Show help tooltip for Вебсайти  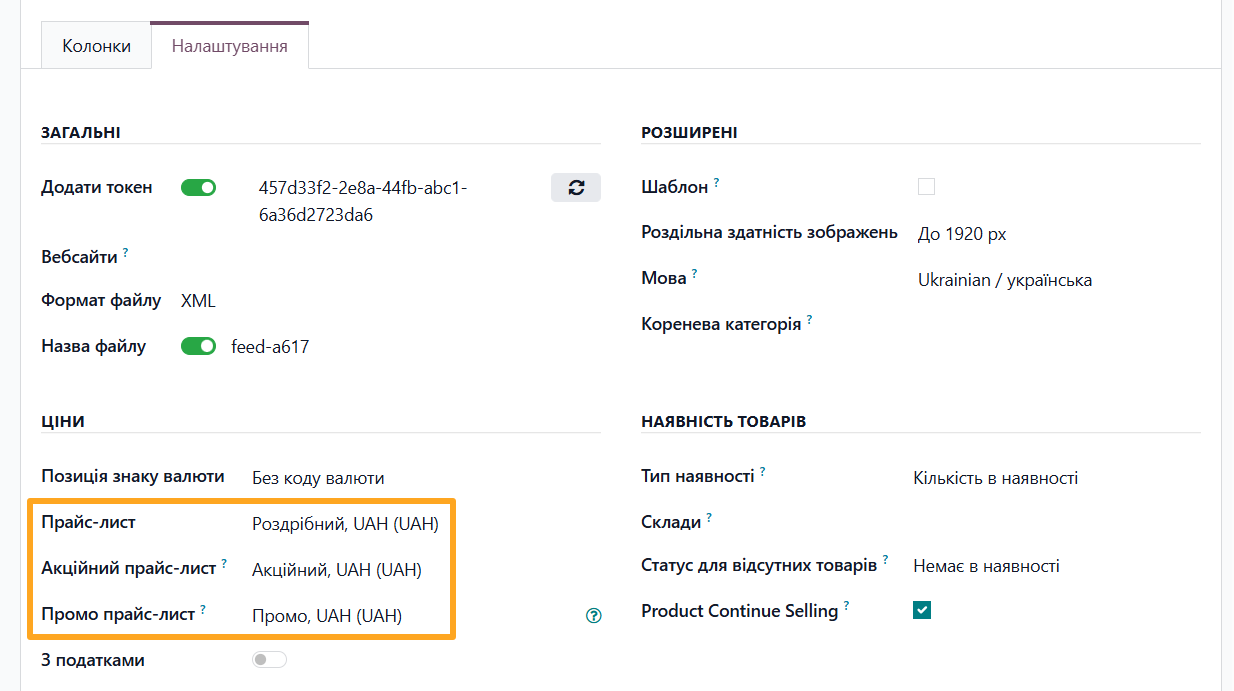click(126, 253)
